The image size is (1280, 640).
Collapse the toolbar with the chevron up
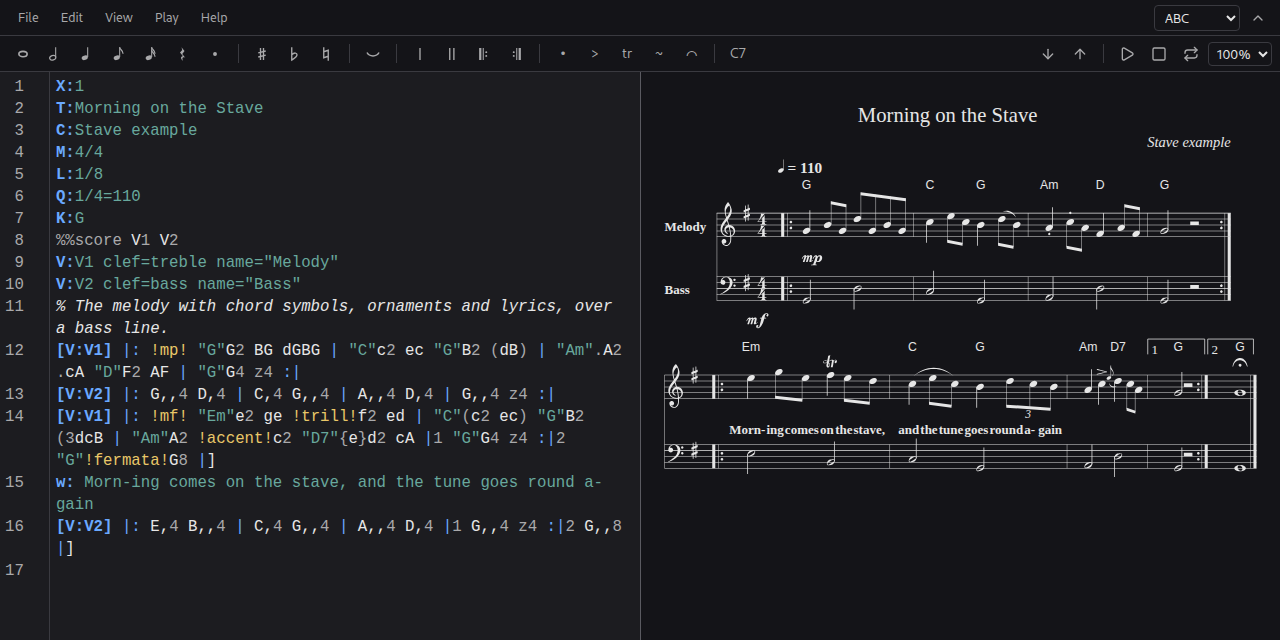coord(1258,18)
